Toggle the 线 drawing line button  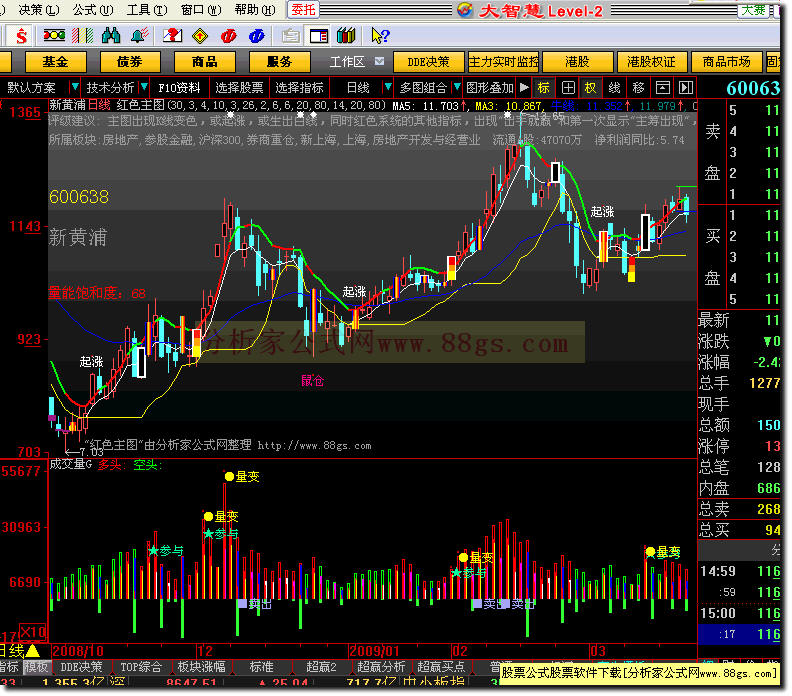614,88
